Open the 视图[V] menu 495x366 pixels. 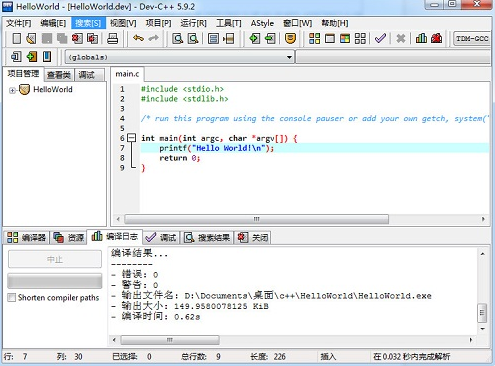coord(123,23)
